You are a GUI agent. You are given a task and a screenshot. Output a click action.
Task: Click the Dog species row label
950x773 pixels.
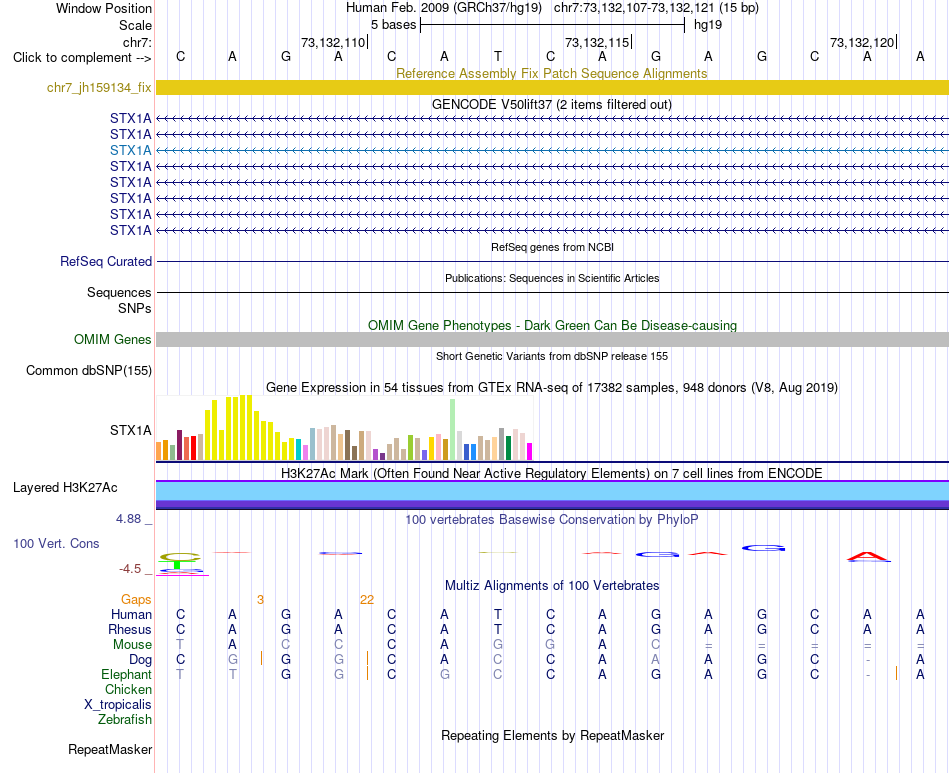click(140, 659)
